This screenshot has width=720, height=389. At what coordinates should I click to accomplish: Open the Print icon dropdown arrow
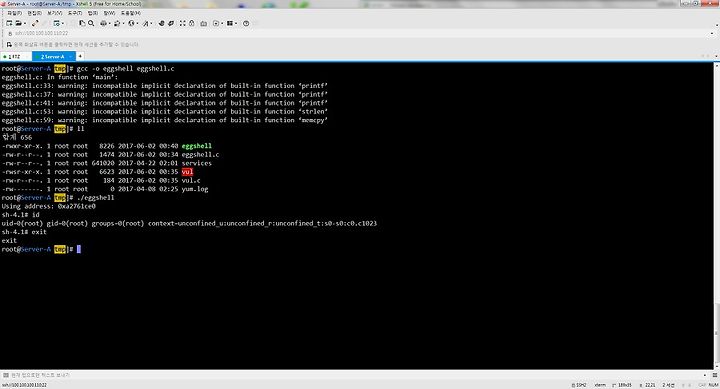pyautogui.click(x=109, y=23)
